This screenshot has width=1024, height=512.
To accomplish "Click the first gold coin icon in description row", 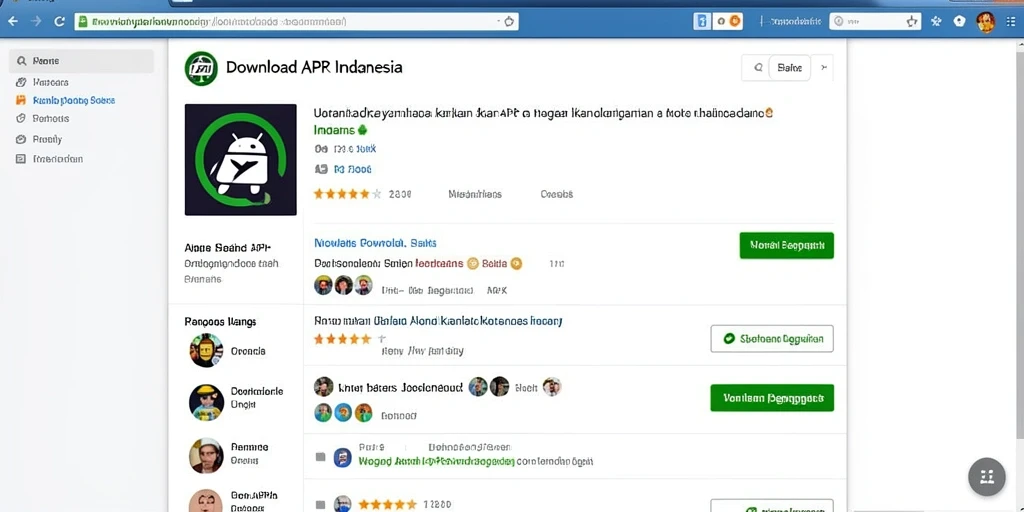I will (474, 264).
